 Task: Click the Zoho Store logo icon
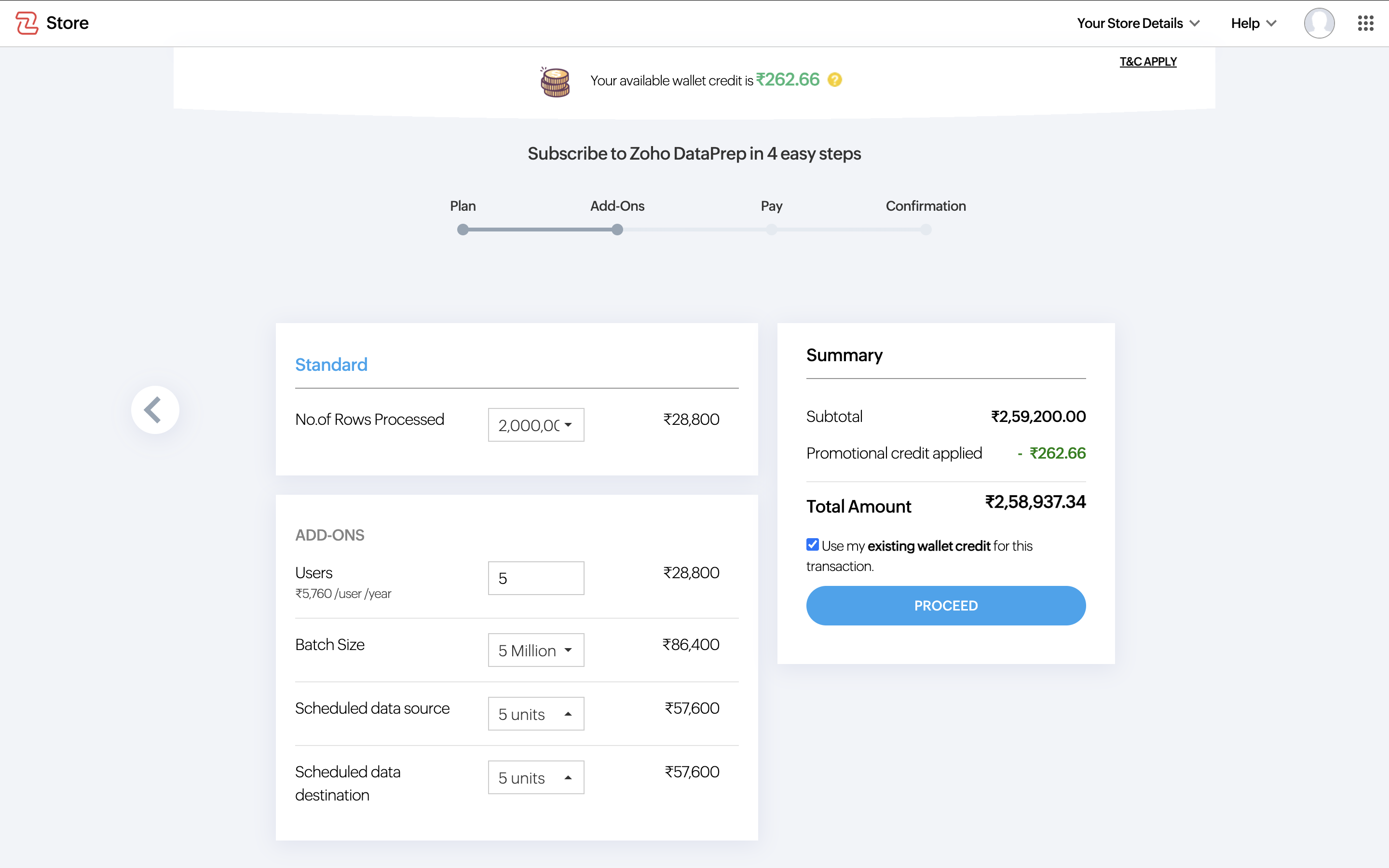(27, 23)
